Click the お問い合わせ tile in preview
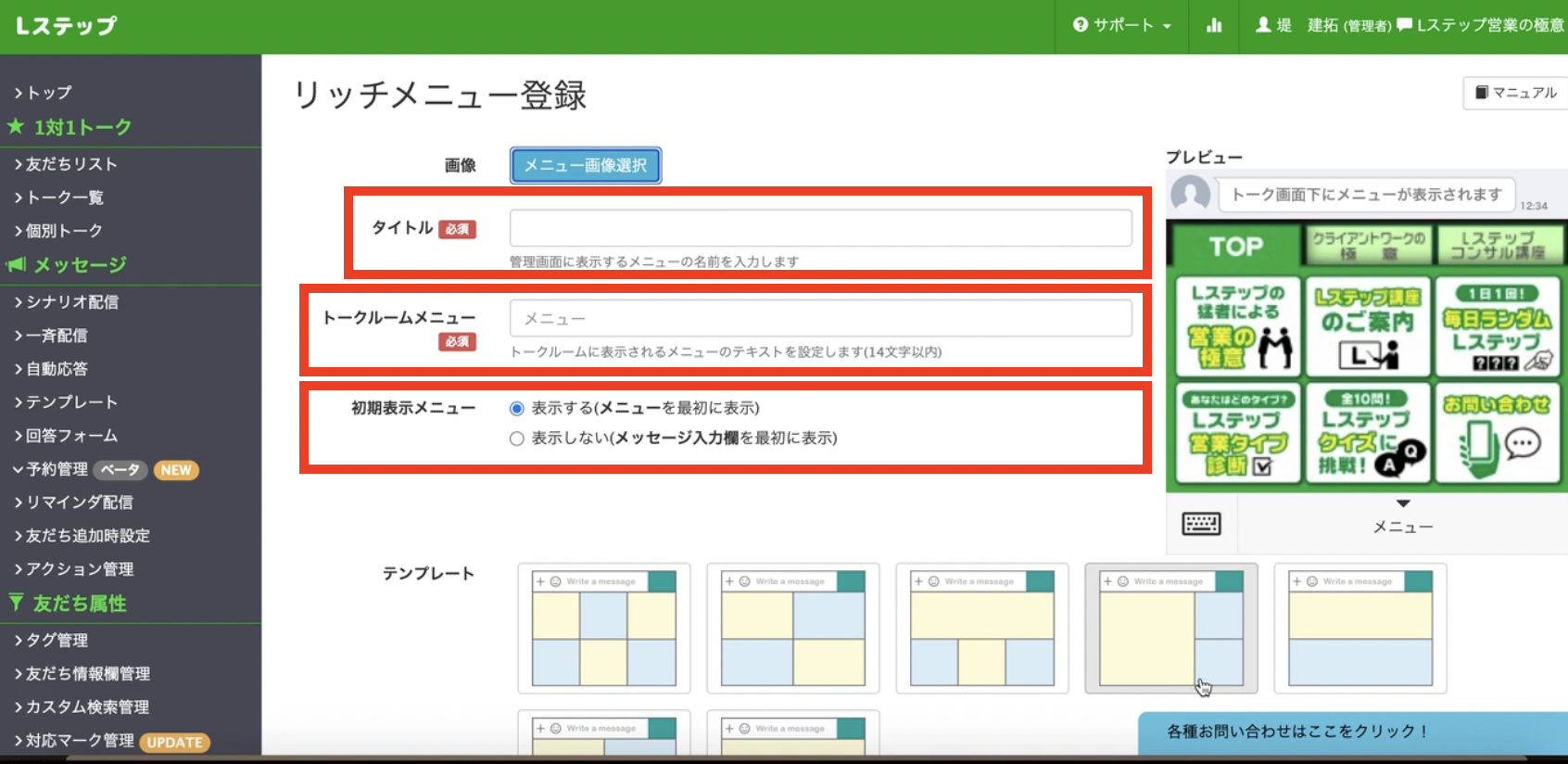Screen dimensions: 1568x764 tap(1497, 433)
